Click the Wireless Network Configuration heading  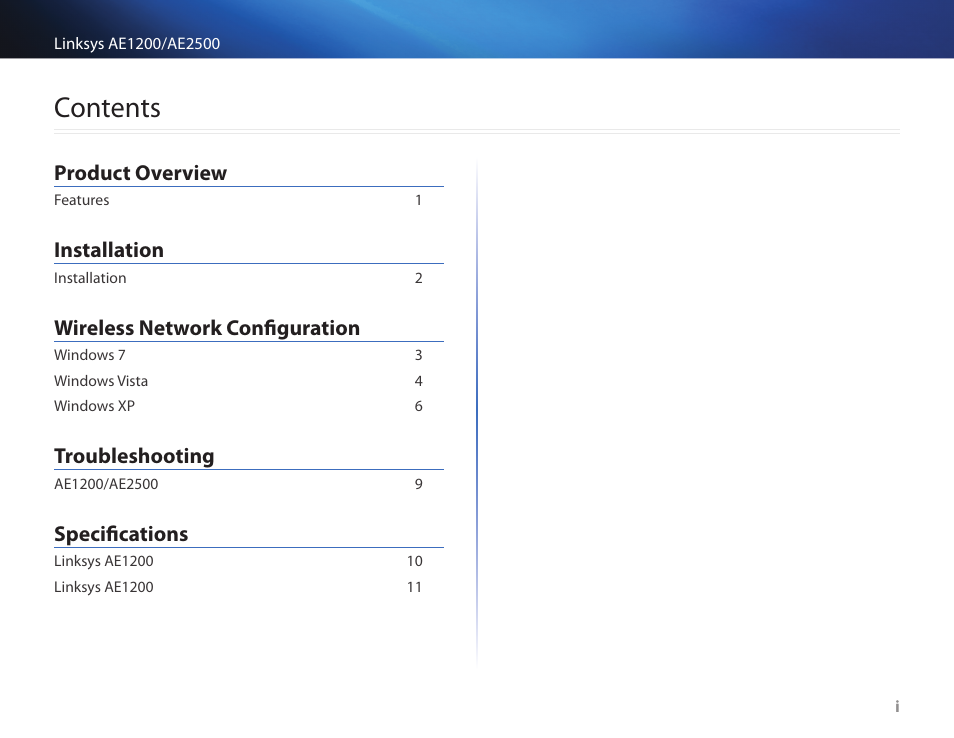[207, 328]
